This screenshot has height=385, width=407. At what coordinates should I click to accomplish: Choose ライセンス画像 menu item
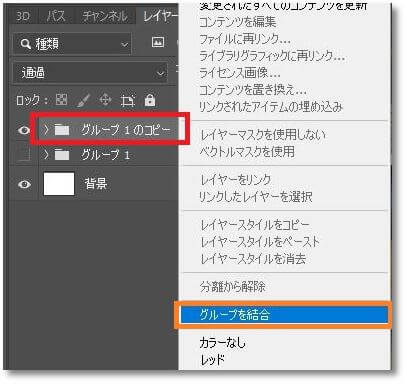[x=240, y=72]
